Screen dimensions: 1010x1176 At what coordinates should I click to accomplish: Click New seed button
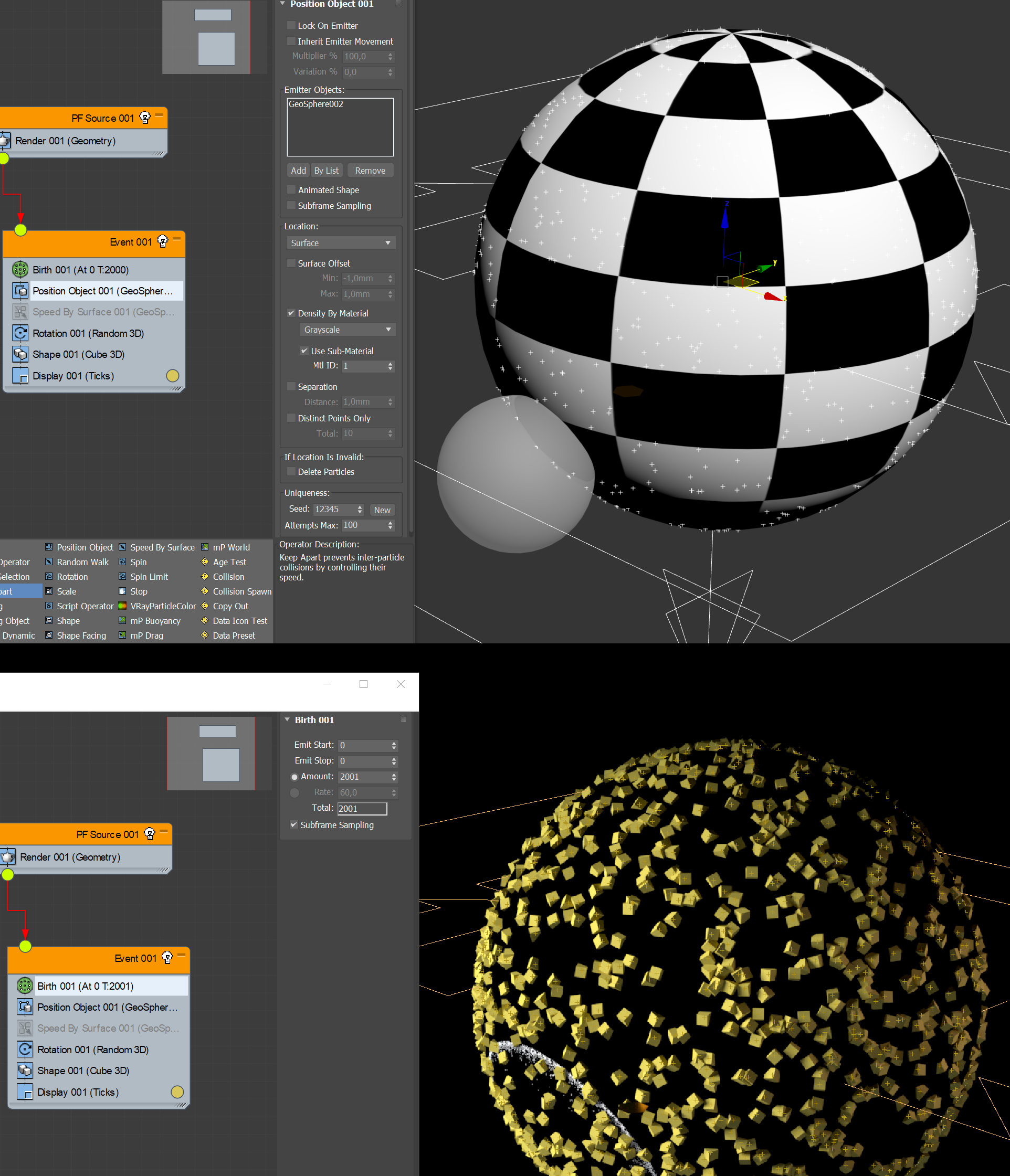382,510
